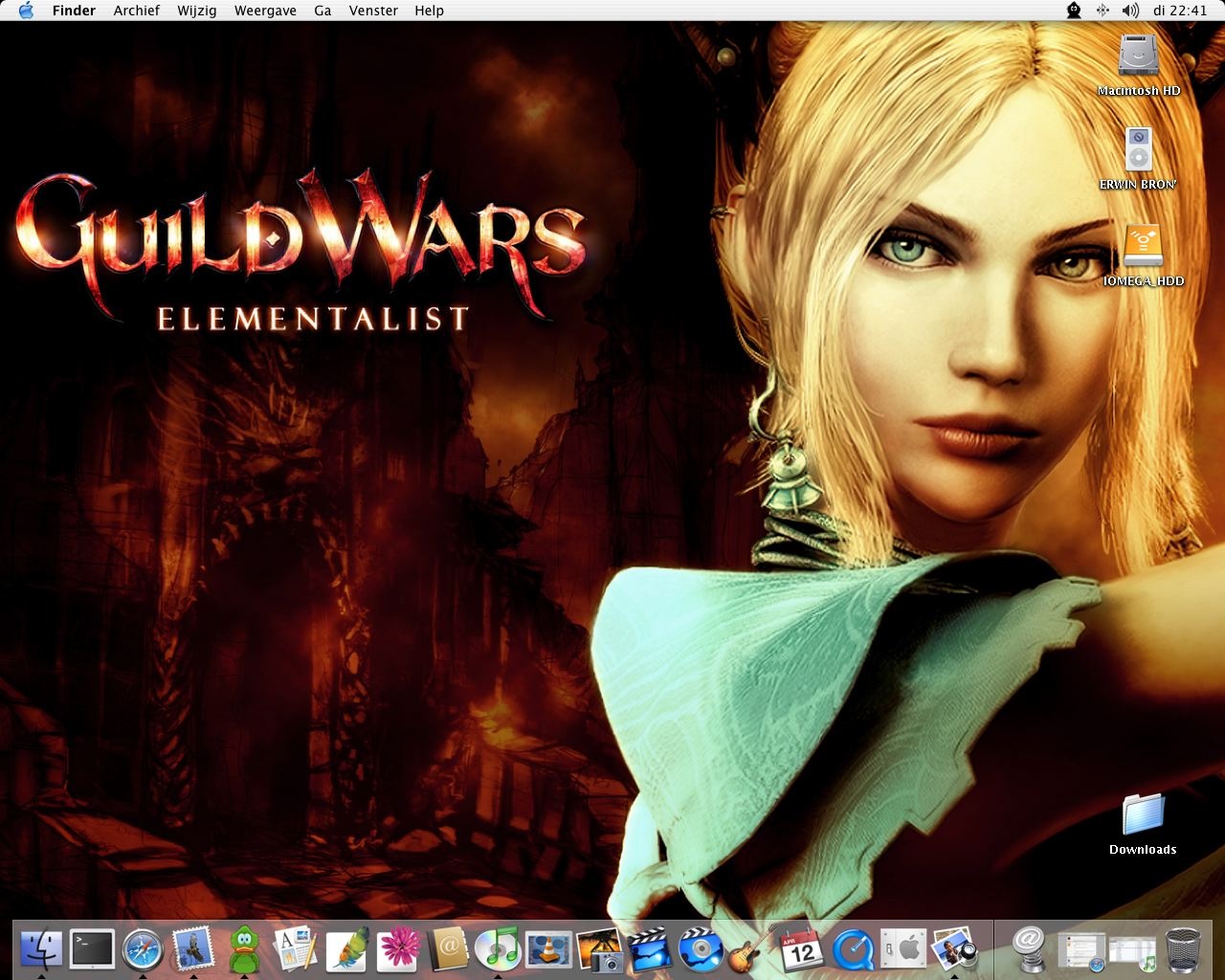
Task: Open the volume control in menu bar
Action: [1130, 11]
